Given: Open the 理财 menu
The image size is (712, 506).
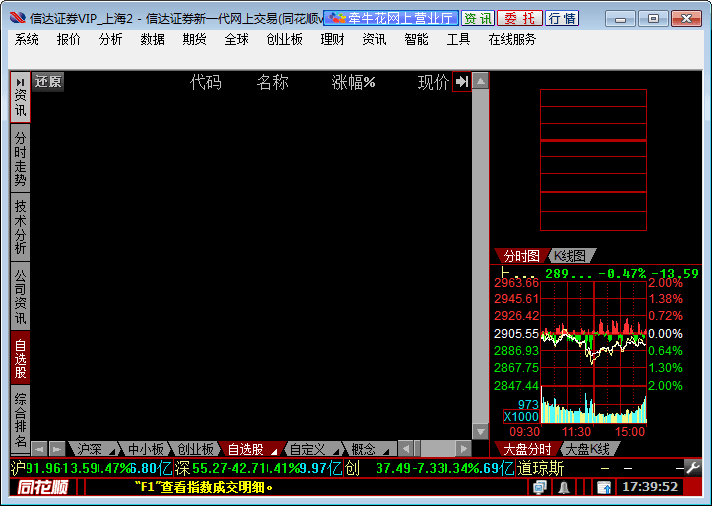Looking at the screenshot, I should (x=332, y=40).
